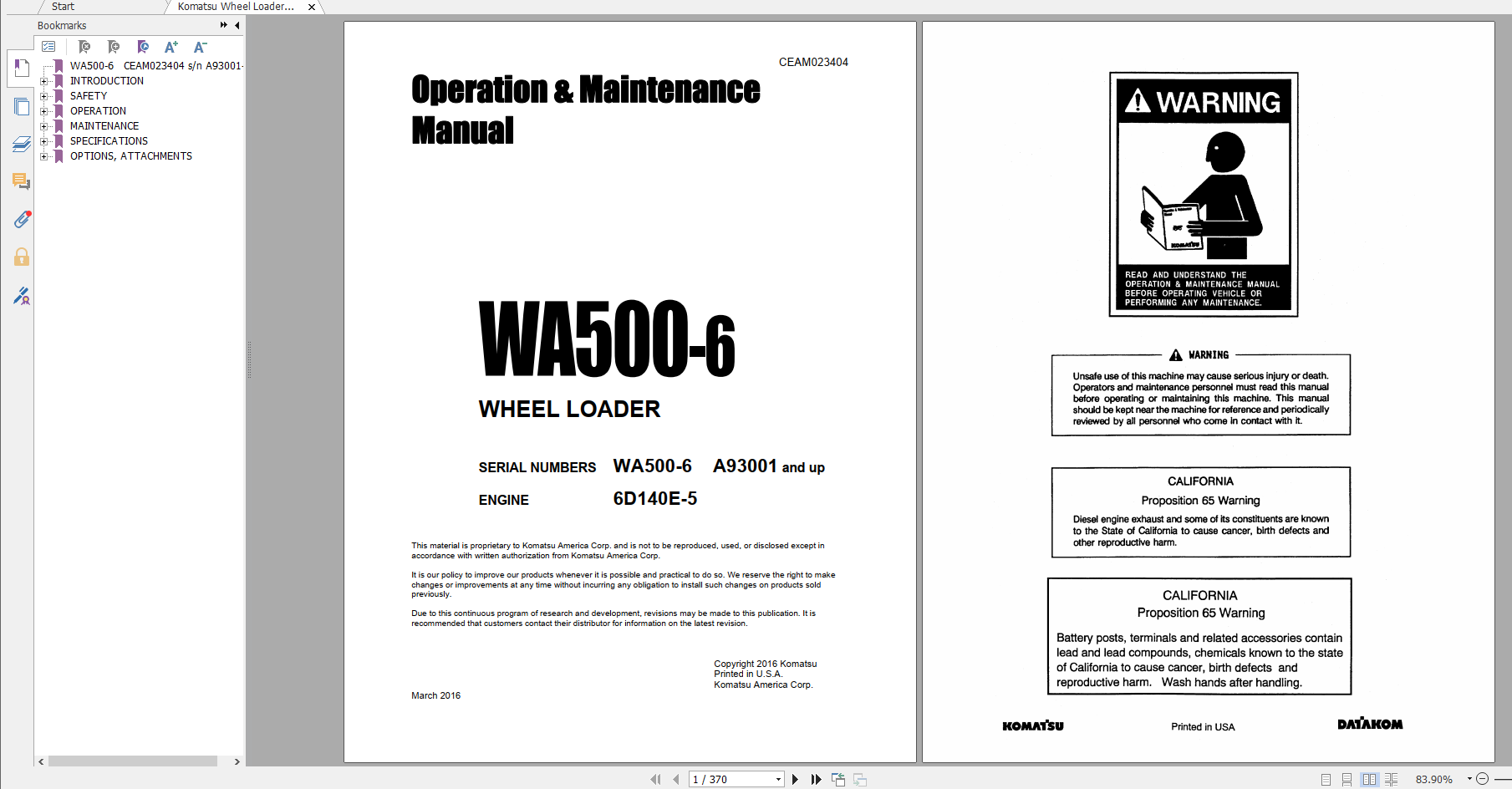Open the Security lock panel icon

click(x=22, y=257)
